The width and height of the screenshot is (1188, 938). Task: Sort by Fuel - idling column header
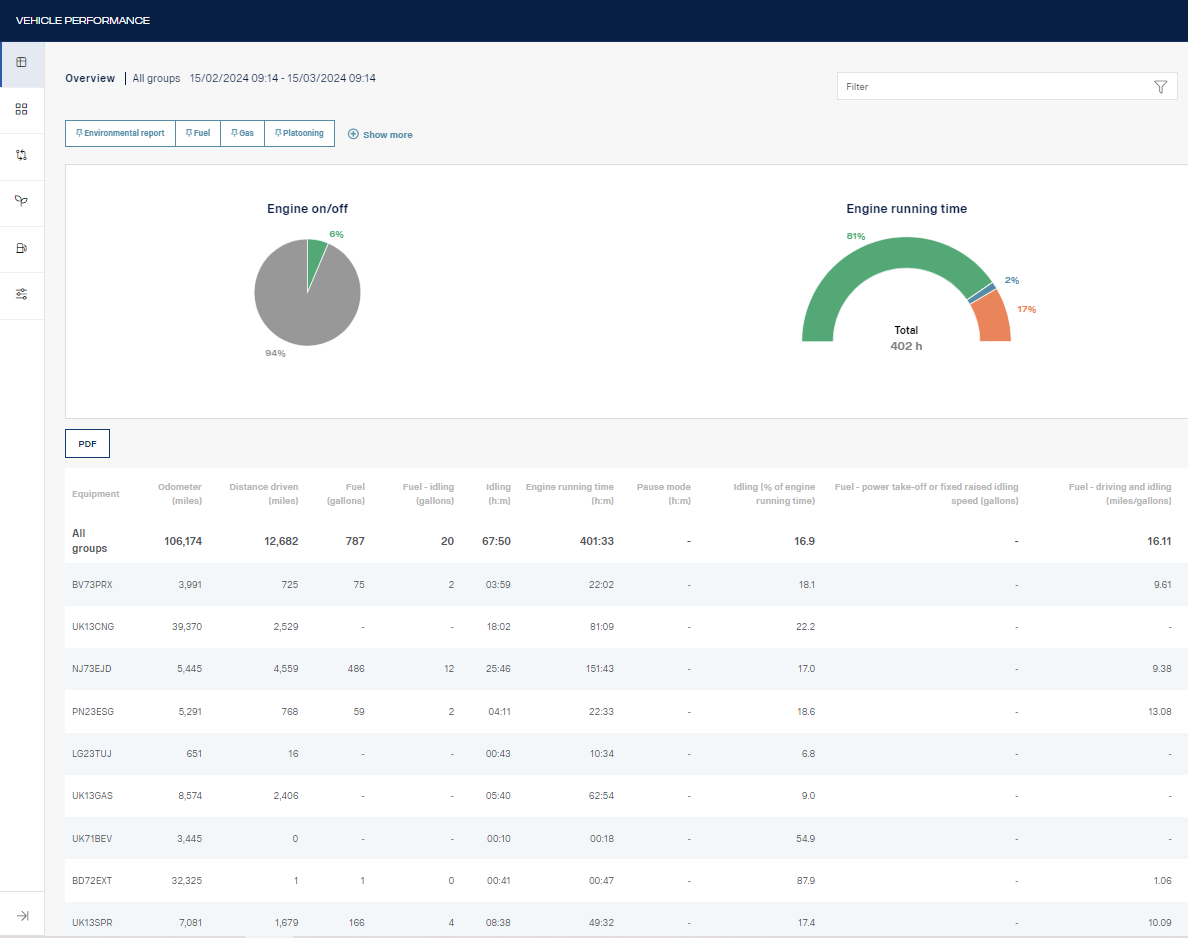428,494
